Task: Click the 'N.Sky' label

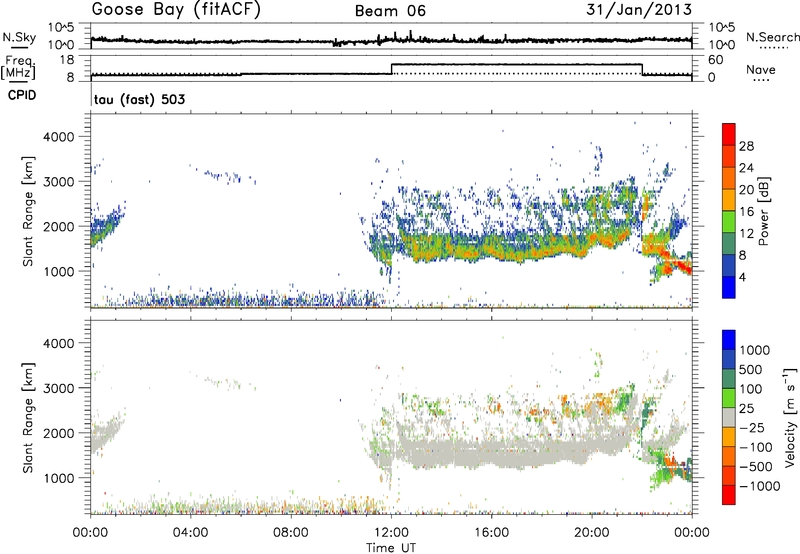Action: coord(19,37)
